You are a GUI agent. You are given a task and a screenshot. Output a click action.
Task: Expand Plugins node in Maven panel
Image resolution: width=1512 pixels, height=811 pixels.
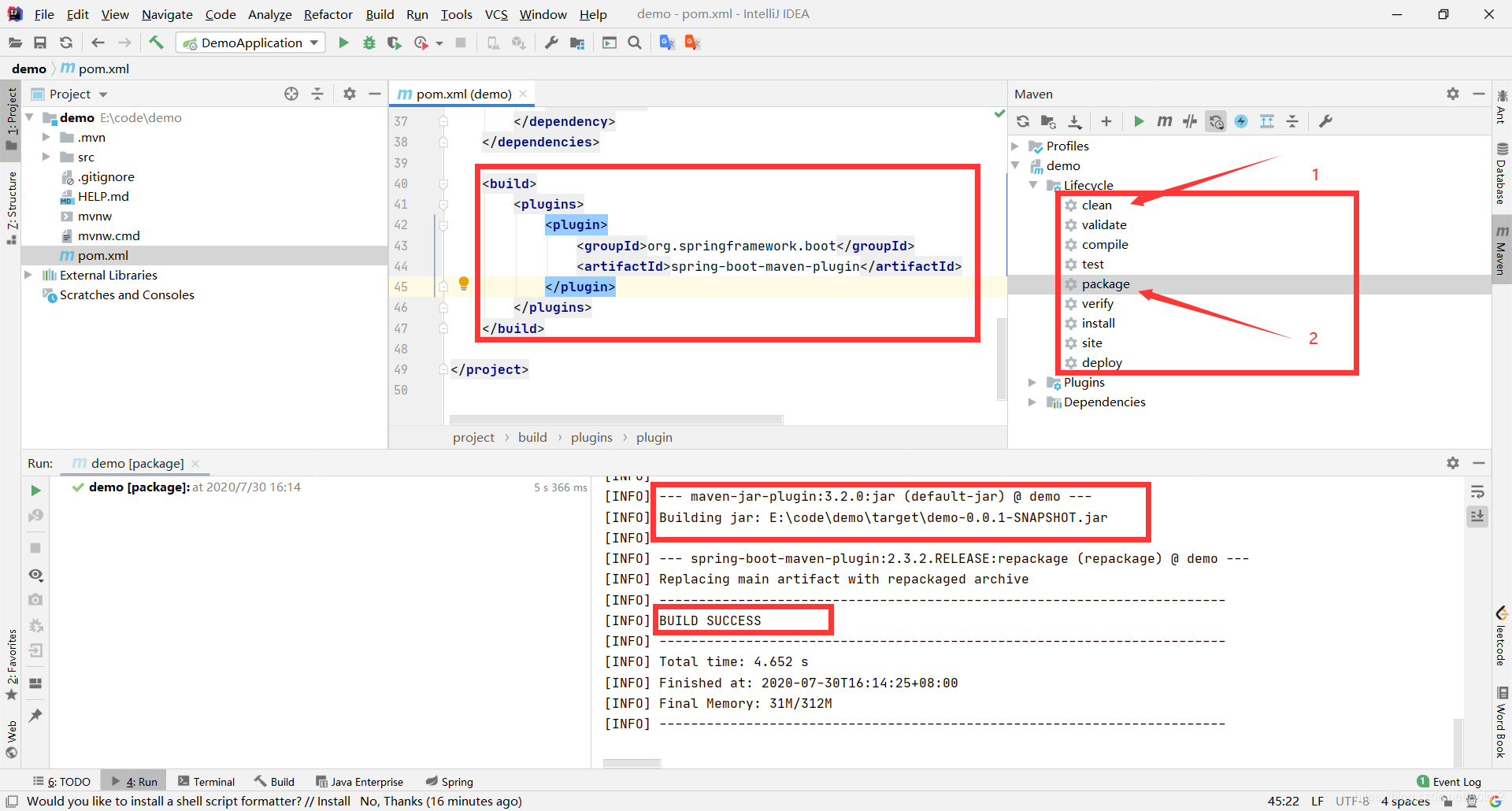click(1032, 382)
